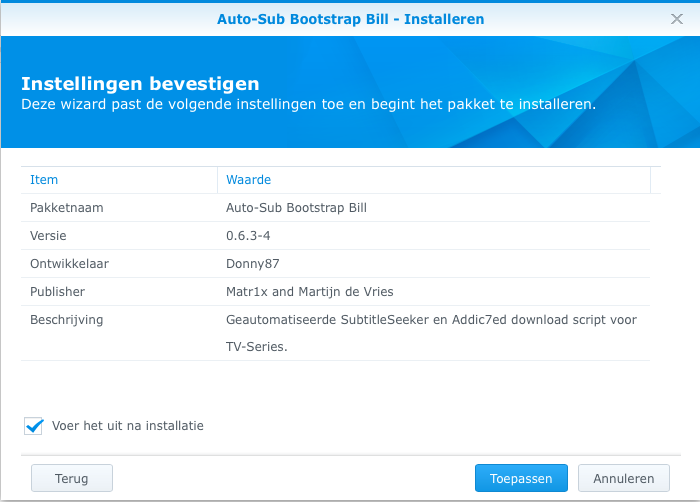Click the 'Deze wizard past' subtitle text
700x502 pixels.
308,104
